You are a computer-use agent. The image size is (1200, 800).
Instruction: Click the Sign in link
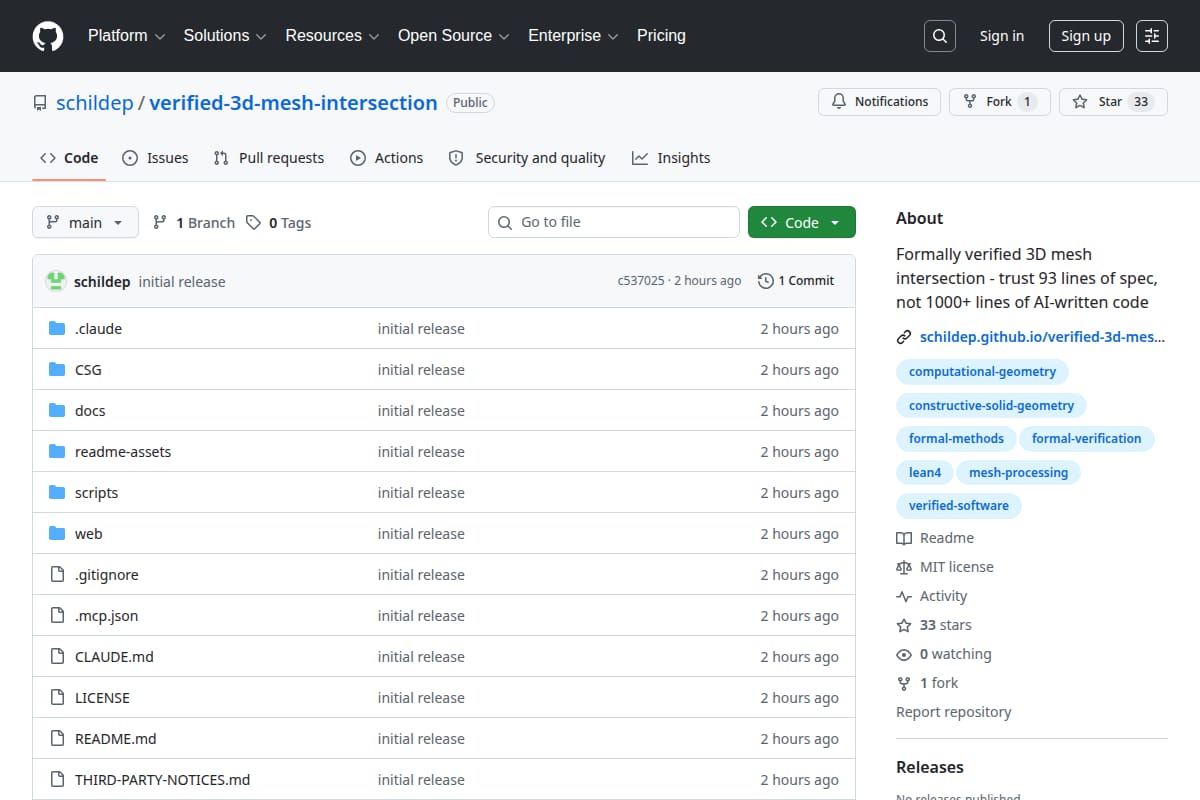pos(1001,36)
